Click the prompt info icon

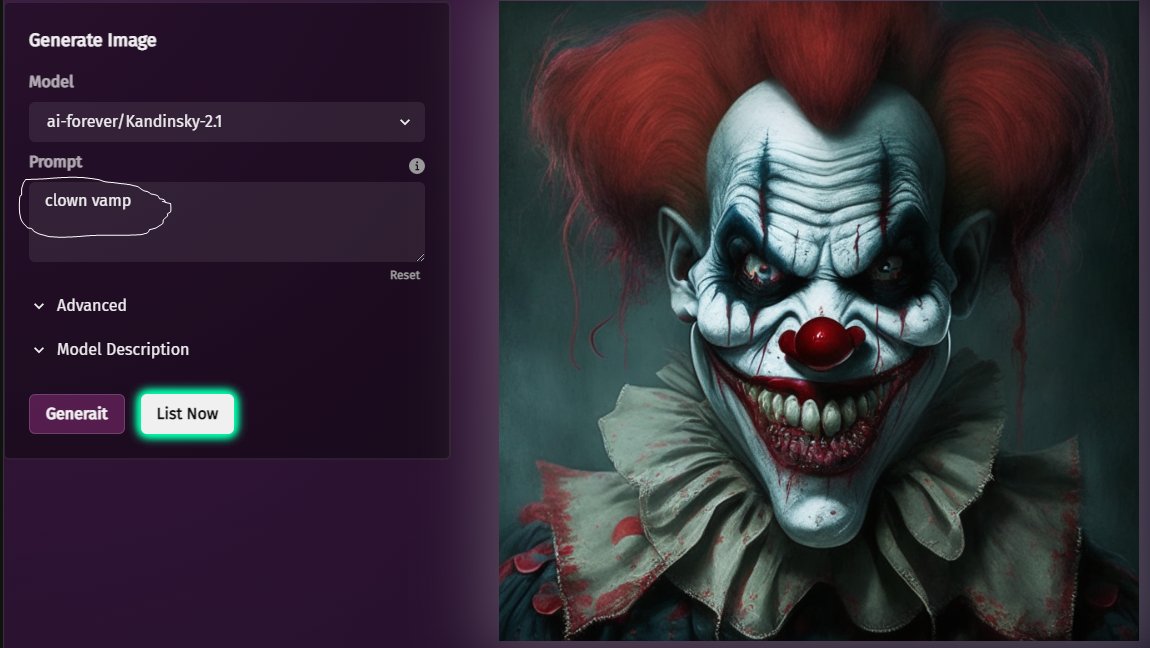[x=417, y=166]
